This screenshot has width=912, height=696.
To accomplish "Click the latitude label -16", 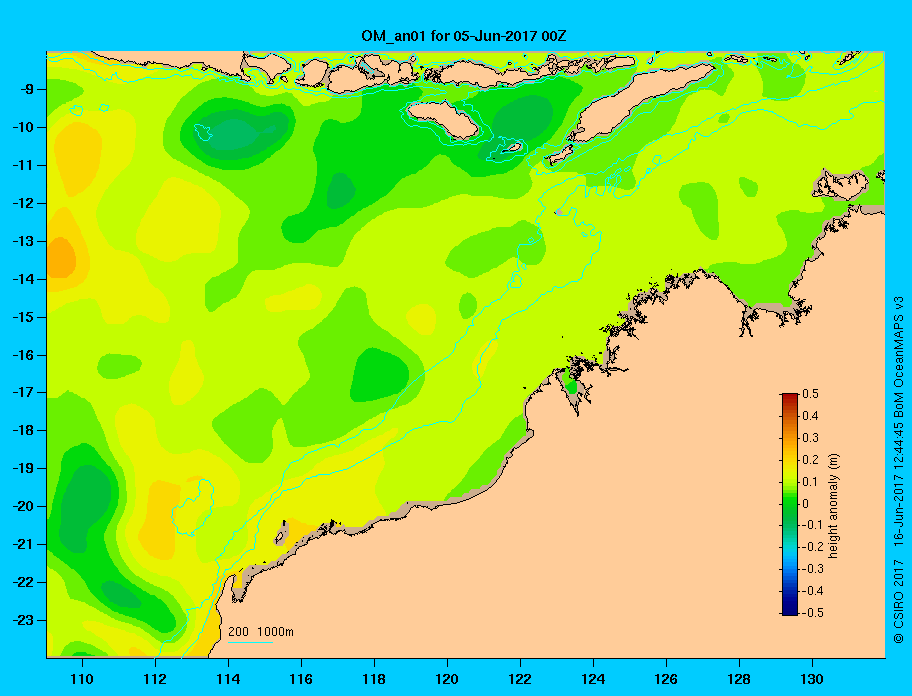I will 23,355.
